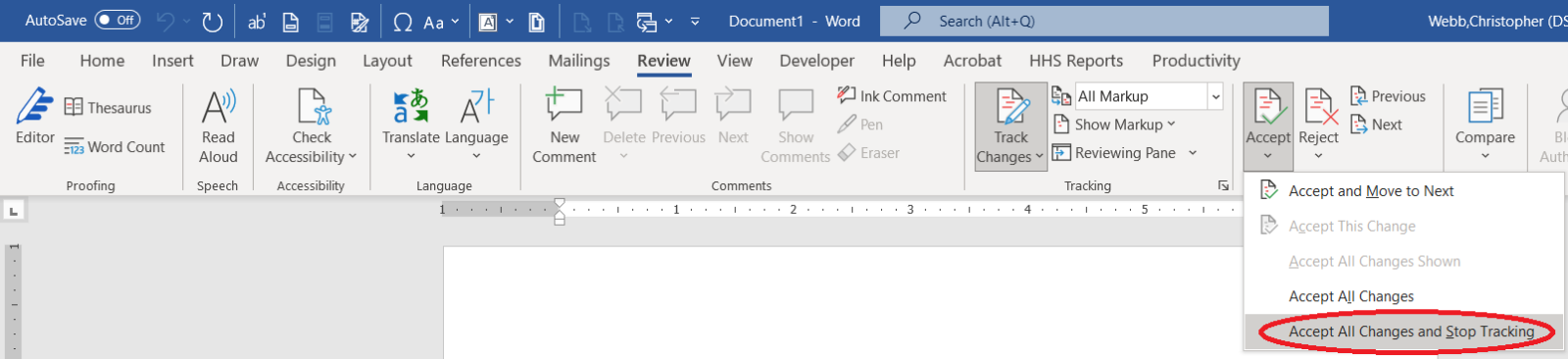Launch the Editor tool
Viewport: 1568px width, 359px height.
tap(35, 117)
